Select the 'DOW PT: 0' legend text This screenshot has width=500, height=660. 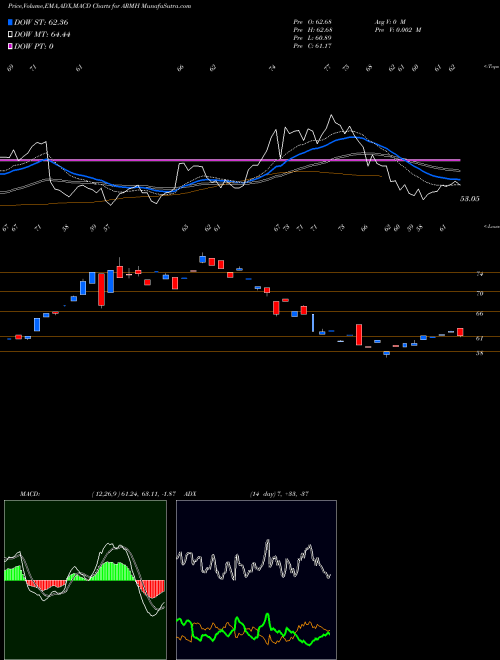point(34,46)
